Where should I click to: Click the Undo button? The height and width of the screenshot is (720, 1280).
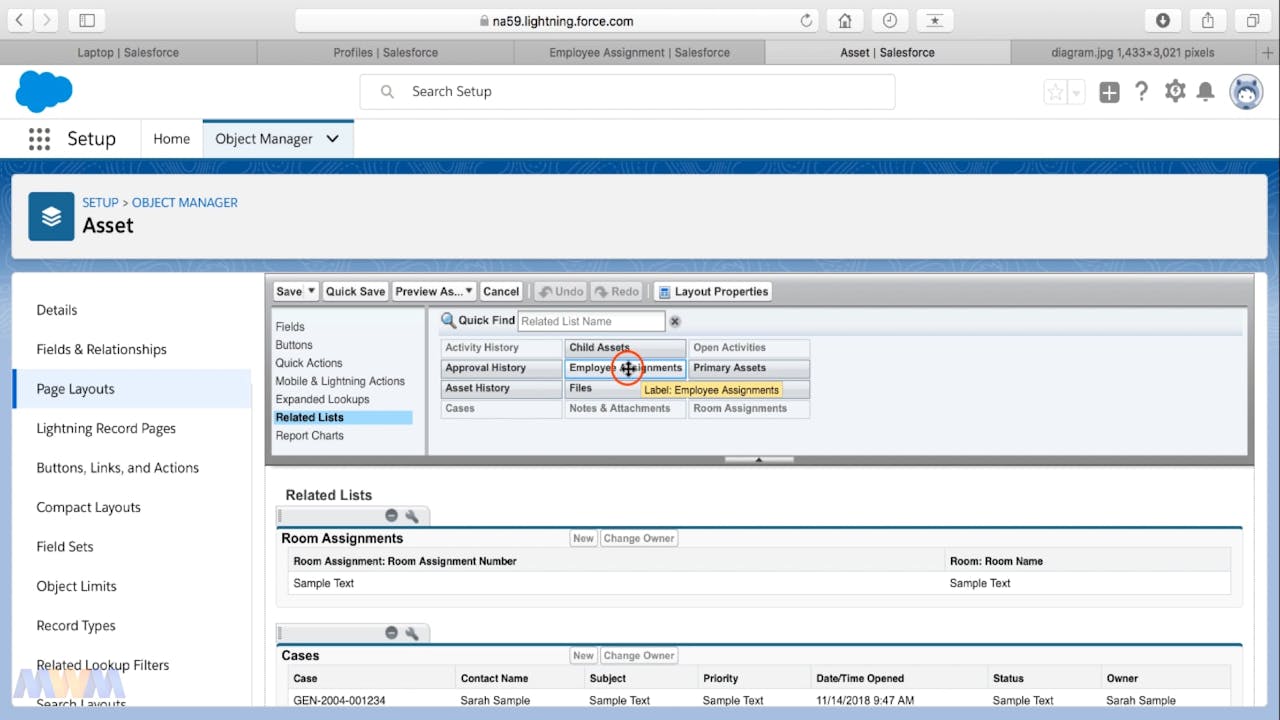(560, 291)
